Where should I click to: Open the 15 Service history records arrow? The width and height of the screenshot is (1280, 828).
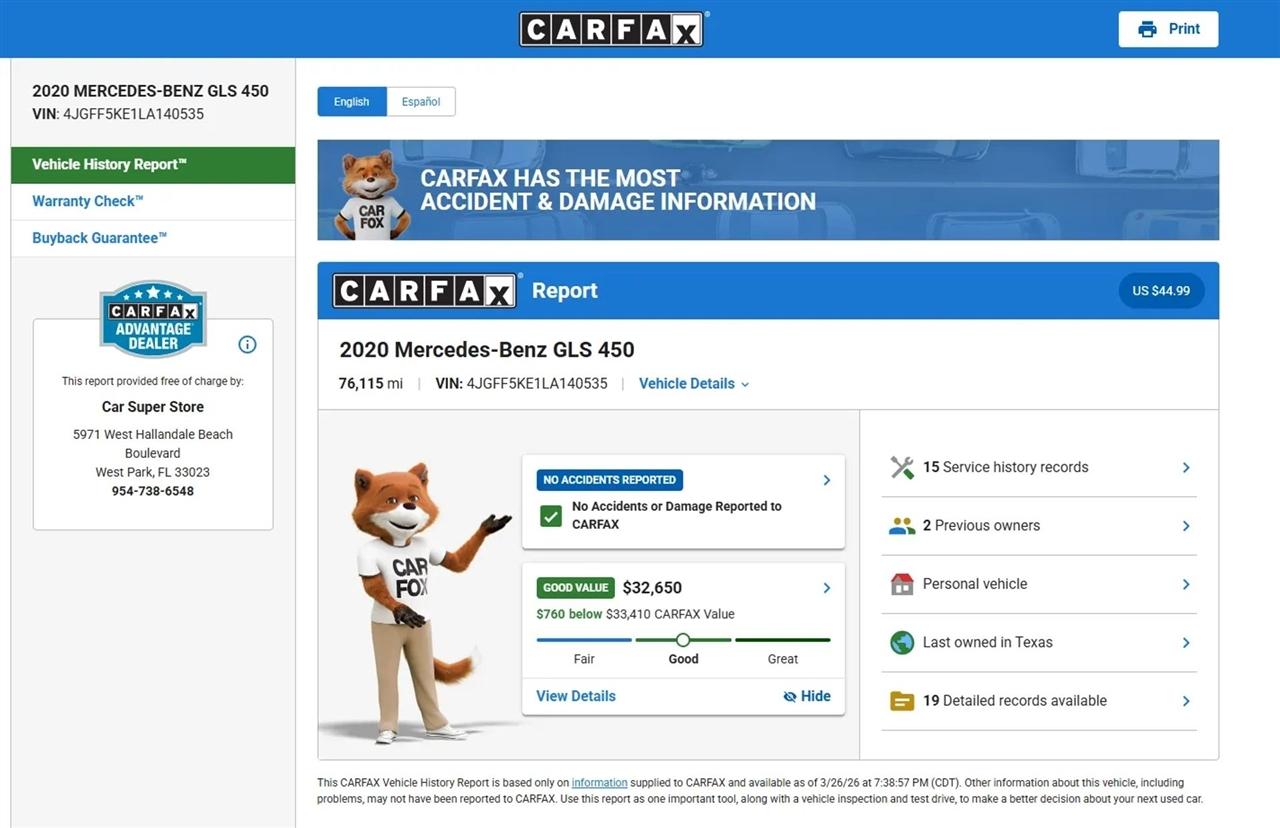click(1186, 467)
